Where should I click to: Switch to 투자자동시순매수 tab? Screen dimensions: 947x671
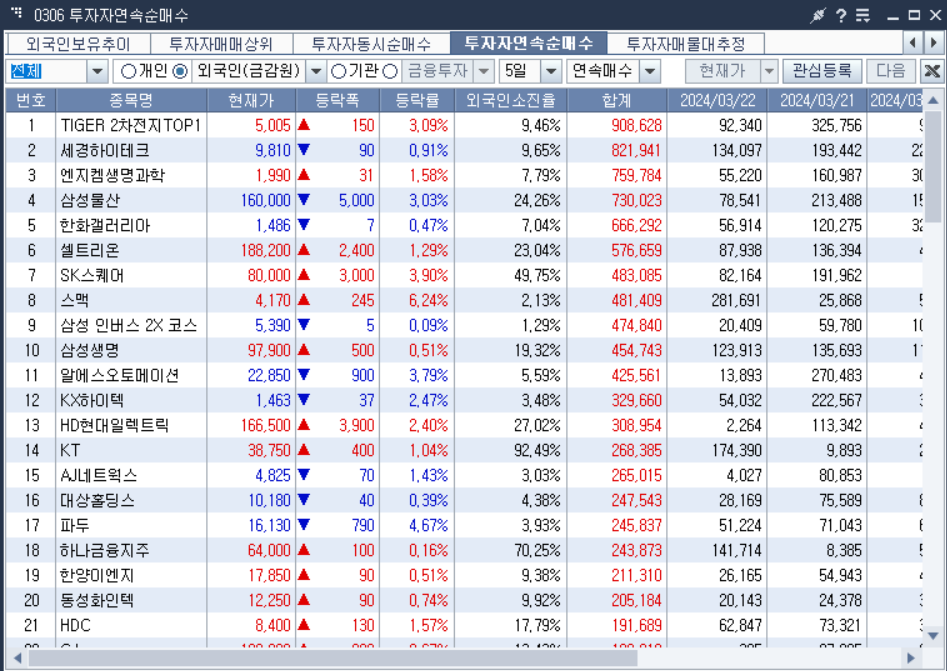click(x=371, y=44)
